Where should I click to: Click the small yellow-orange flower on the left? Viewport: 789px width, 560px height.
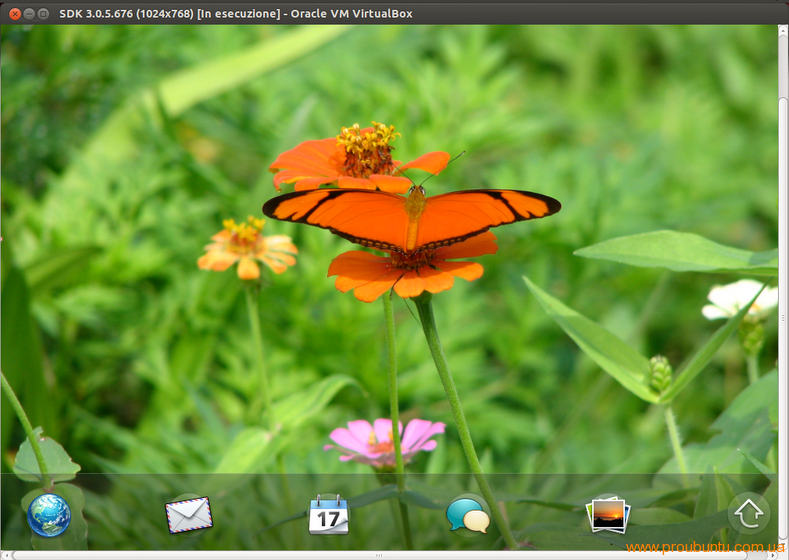[247, 247]
